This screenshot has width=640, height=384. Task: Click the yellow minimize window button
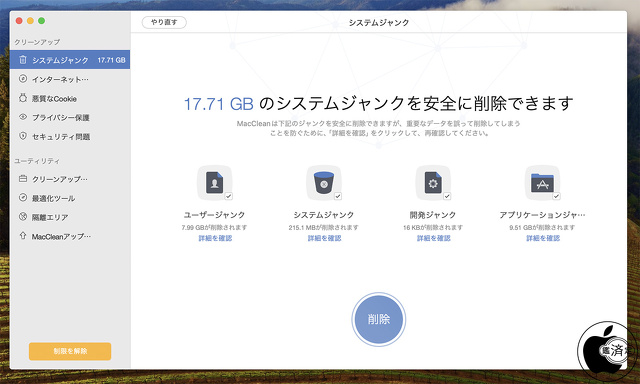click(30, 21)
